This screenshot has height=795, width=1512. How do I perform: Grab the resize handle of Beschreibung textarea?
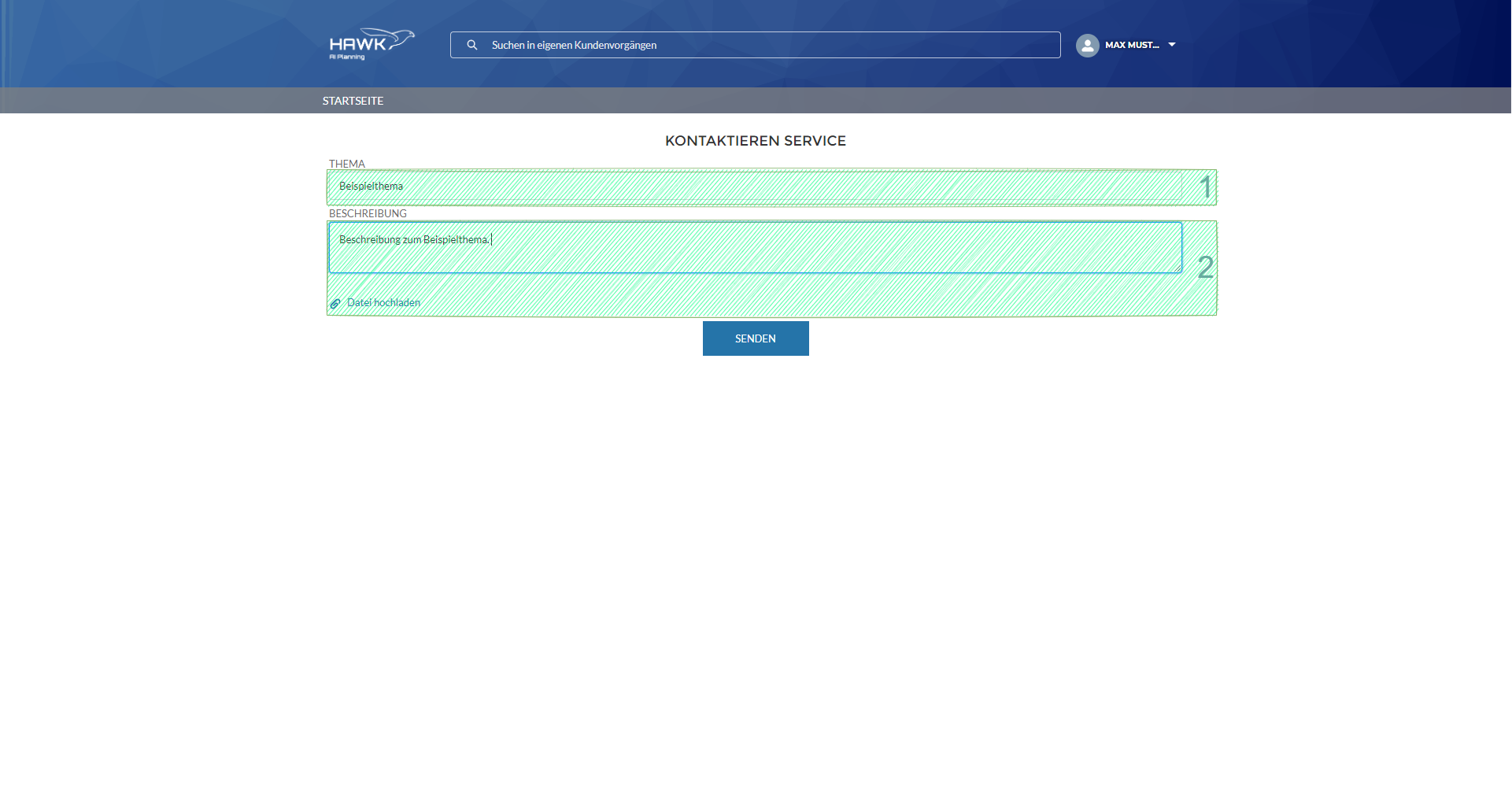click(x=1178, y=269)
